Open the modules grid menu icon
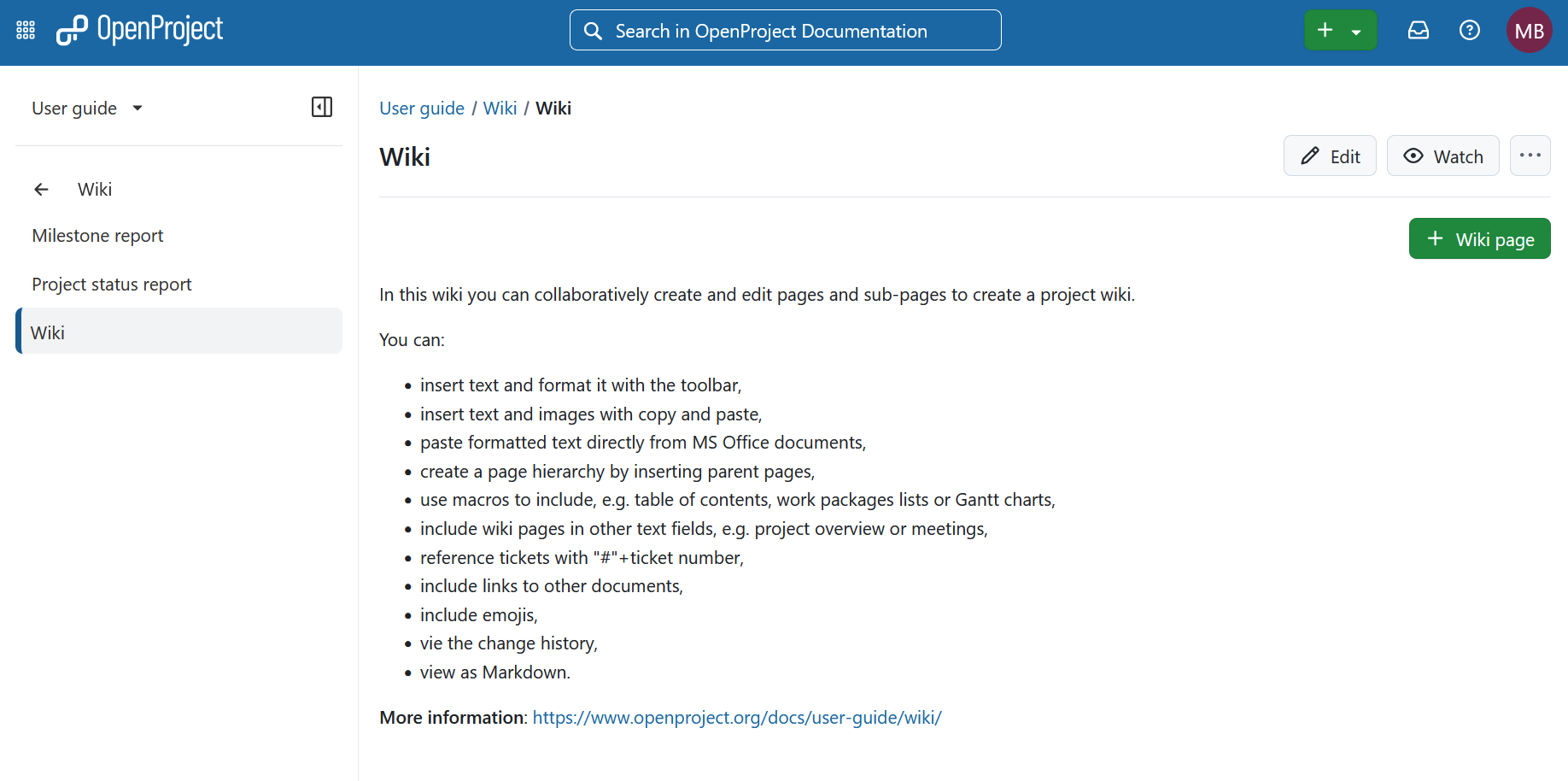Screen dimensions: 1568x781 click(x=26, y=31)
